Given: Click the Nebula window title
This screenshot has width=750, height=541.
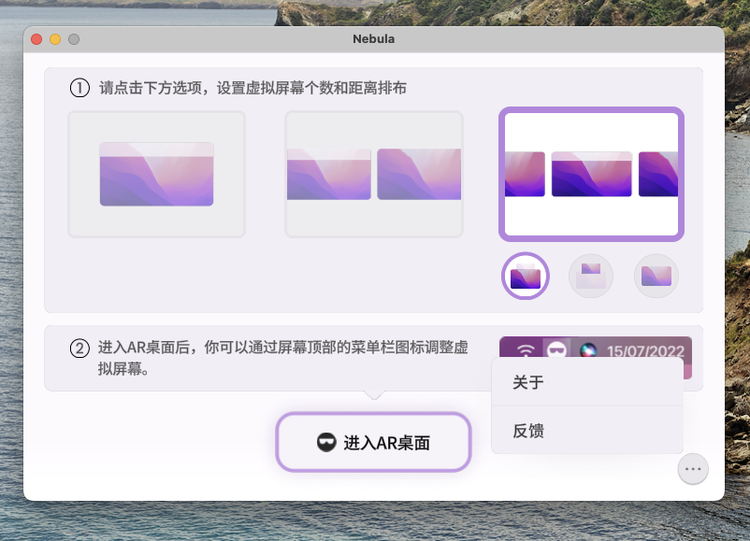Looking at the screenshot, I should coord(374,39).
